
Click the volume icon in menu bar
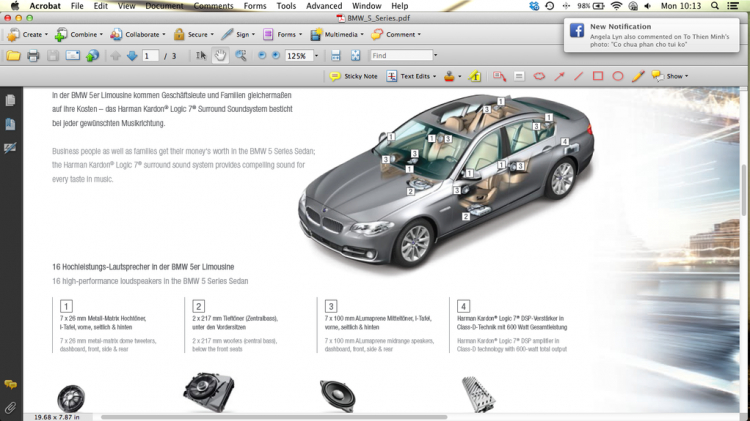pos(648,6)
